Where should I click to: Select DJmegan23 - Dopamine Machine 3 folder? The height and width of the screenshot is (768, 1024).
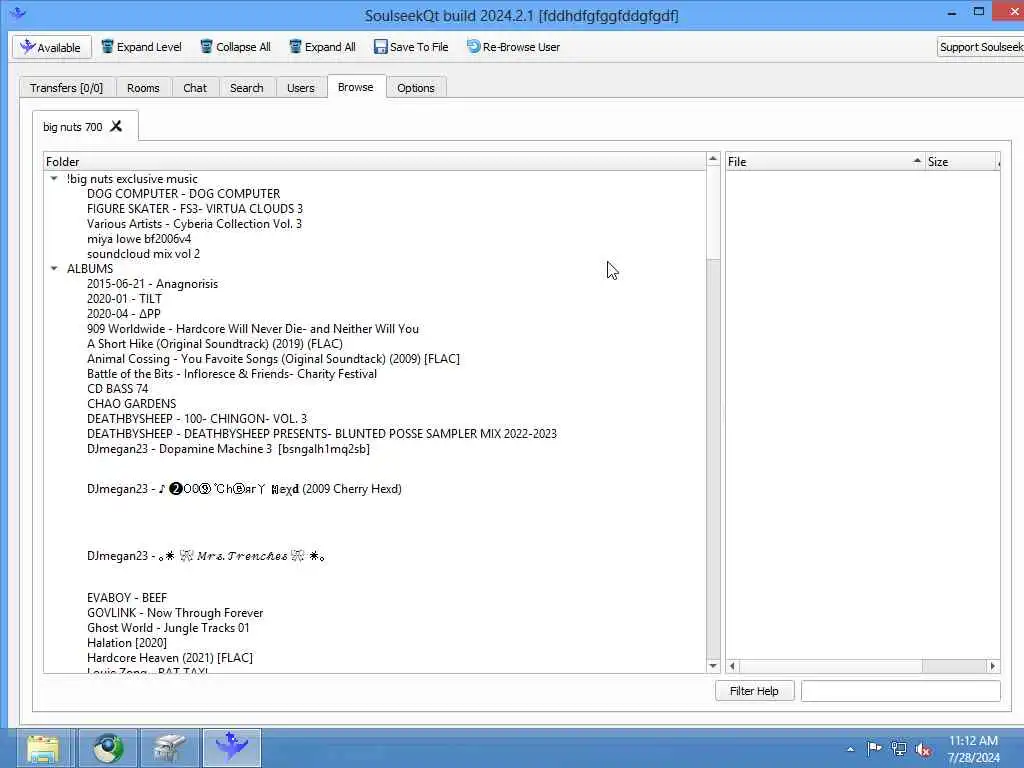tap(228, 449)
